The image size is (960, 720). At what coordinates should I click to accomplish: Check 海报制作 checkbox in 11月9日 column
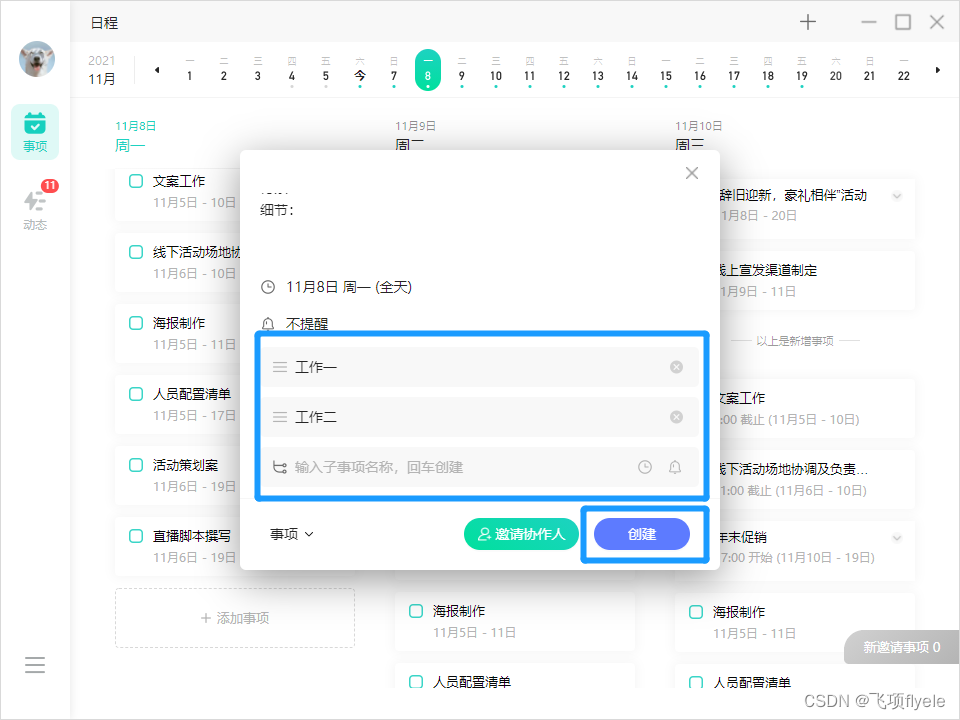(416, 611)
